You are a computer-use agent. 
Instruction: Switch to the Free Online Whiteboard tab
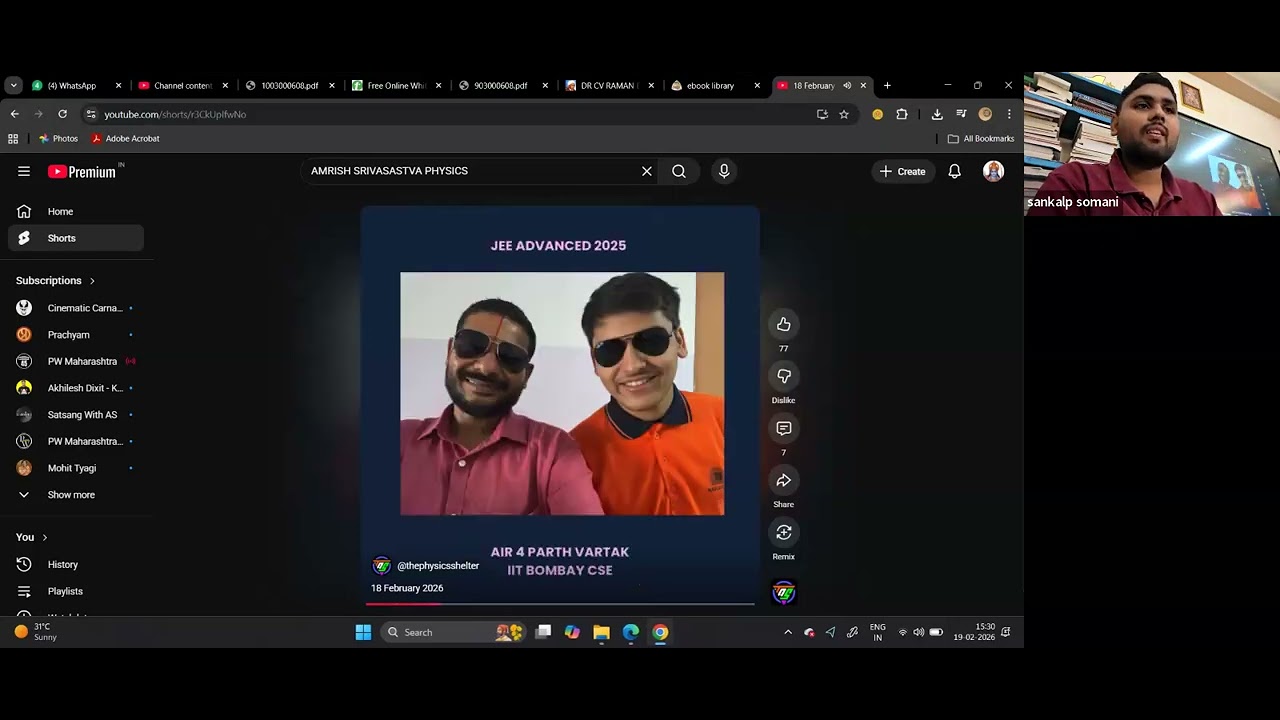coord(397,86)
